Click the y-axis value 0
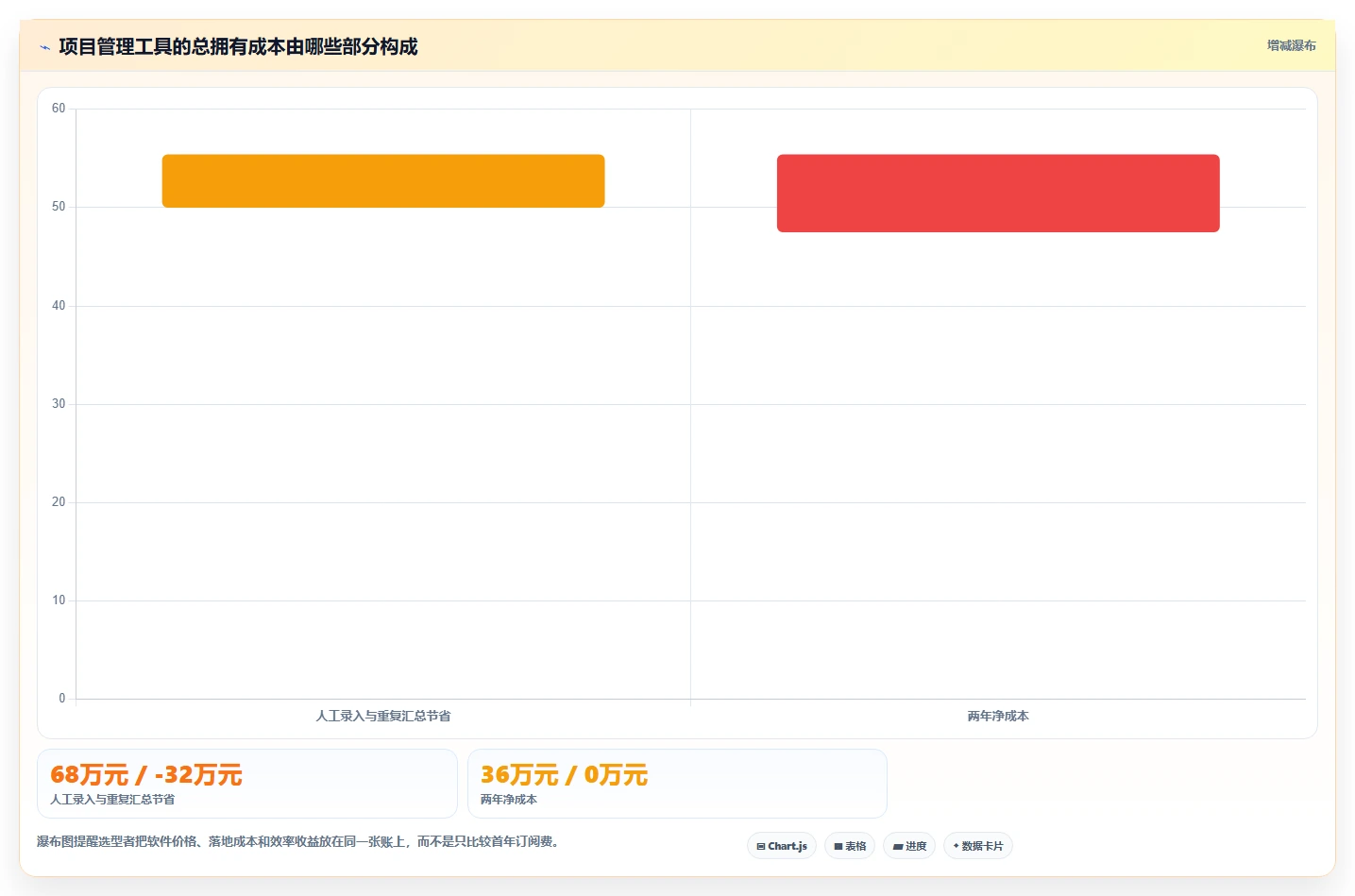 (62, 698)
